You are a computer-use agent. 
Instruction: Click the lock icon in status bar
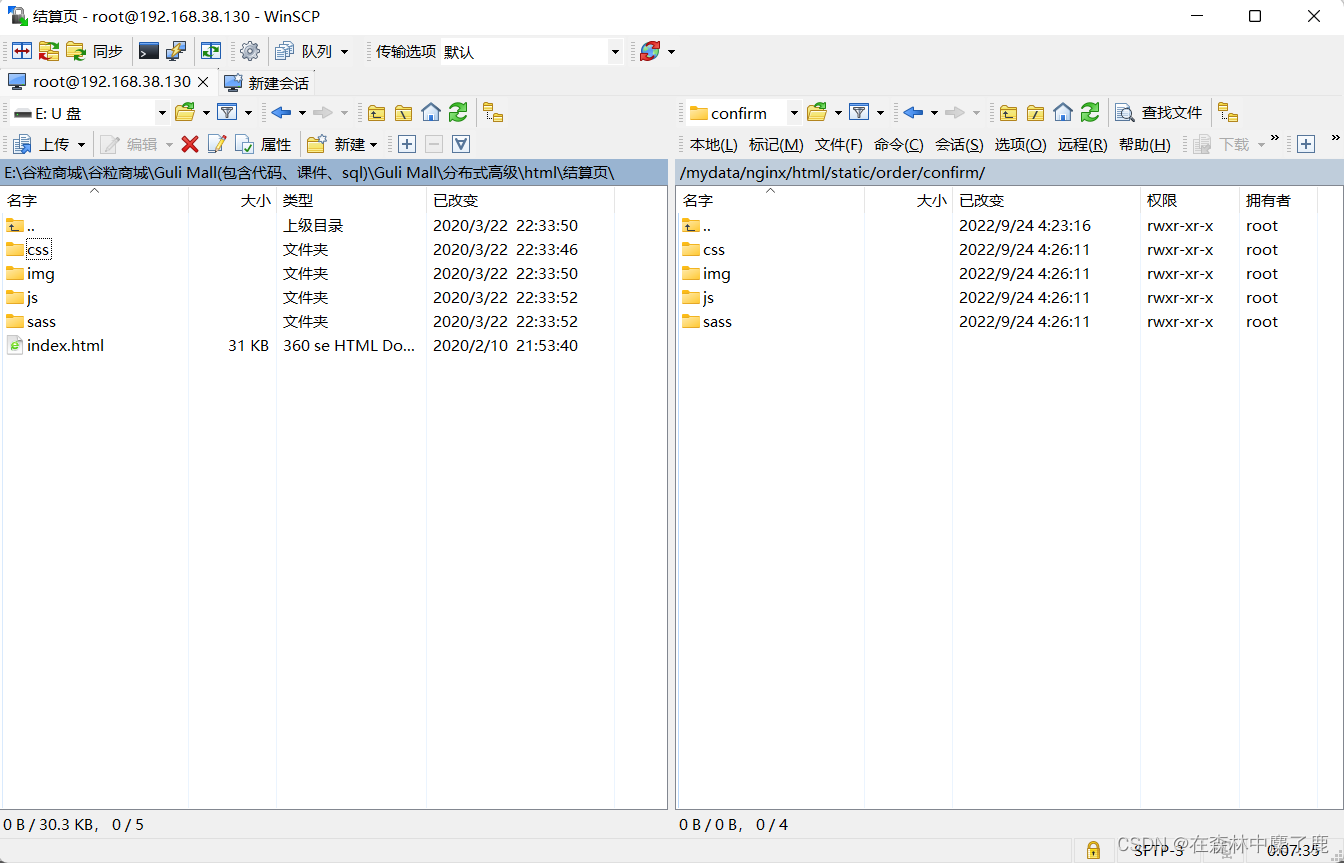coord(1093,850)
